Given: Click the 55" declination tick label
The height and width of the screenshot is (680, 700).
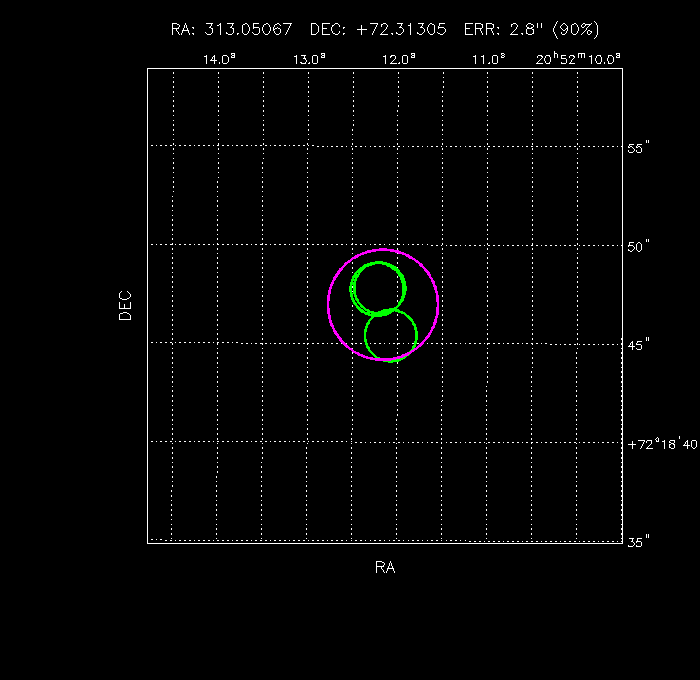Looking at the screenshot, I should [x=638, y=147].
